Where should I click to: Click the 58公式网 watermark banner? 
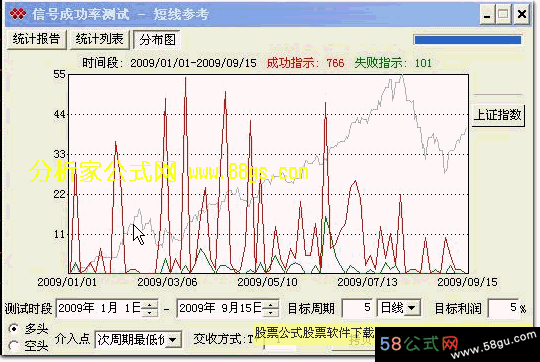(457, 344)
